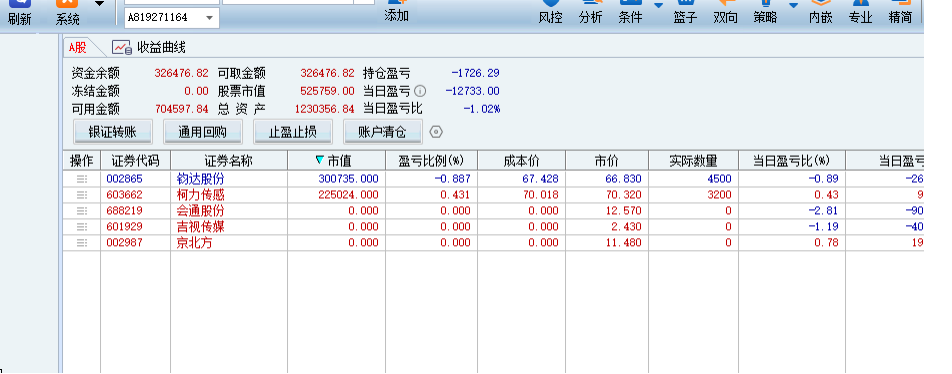Select the A股 tab
952x374 pixels.
[78, 47]
